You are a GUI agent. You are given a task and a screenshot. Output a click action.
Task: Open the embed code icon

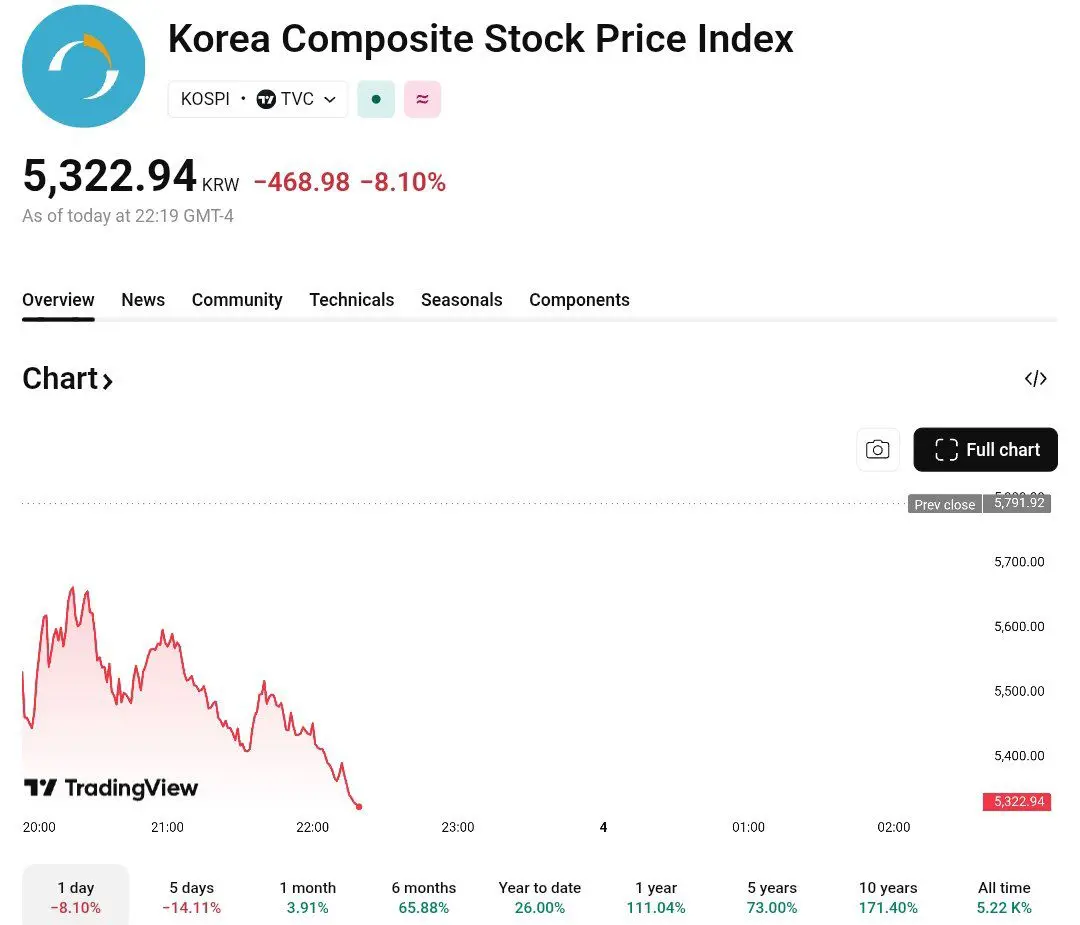pyautogui.click(x=1035, y=379)
